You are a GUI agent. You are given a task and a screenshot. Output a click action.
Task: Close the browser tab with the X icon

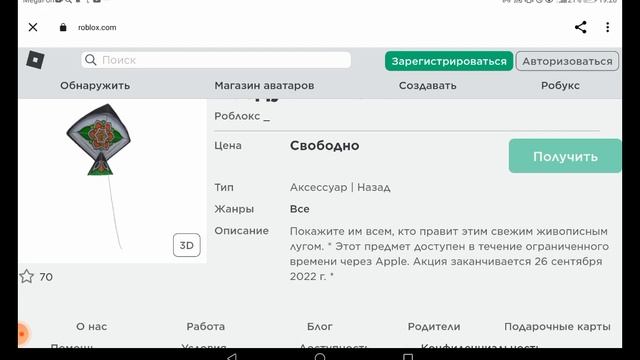[x=33, y=27]
